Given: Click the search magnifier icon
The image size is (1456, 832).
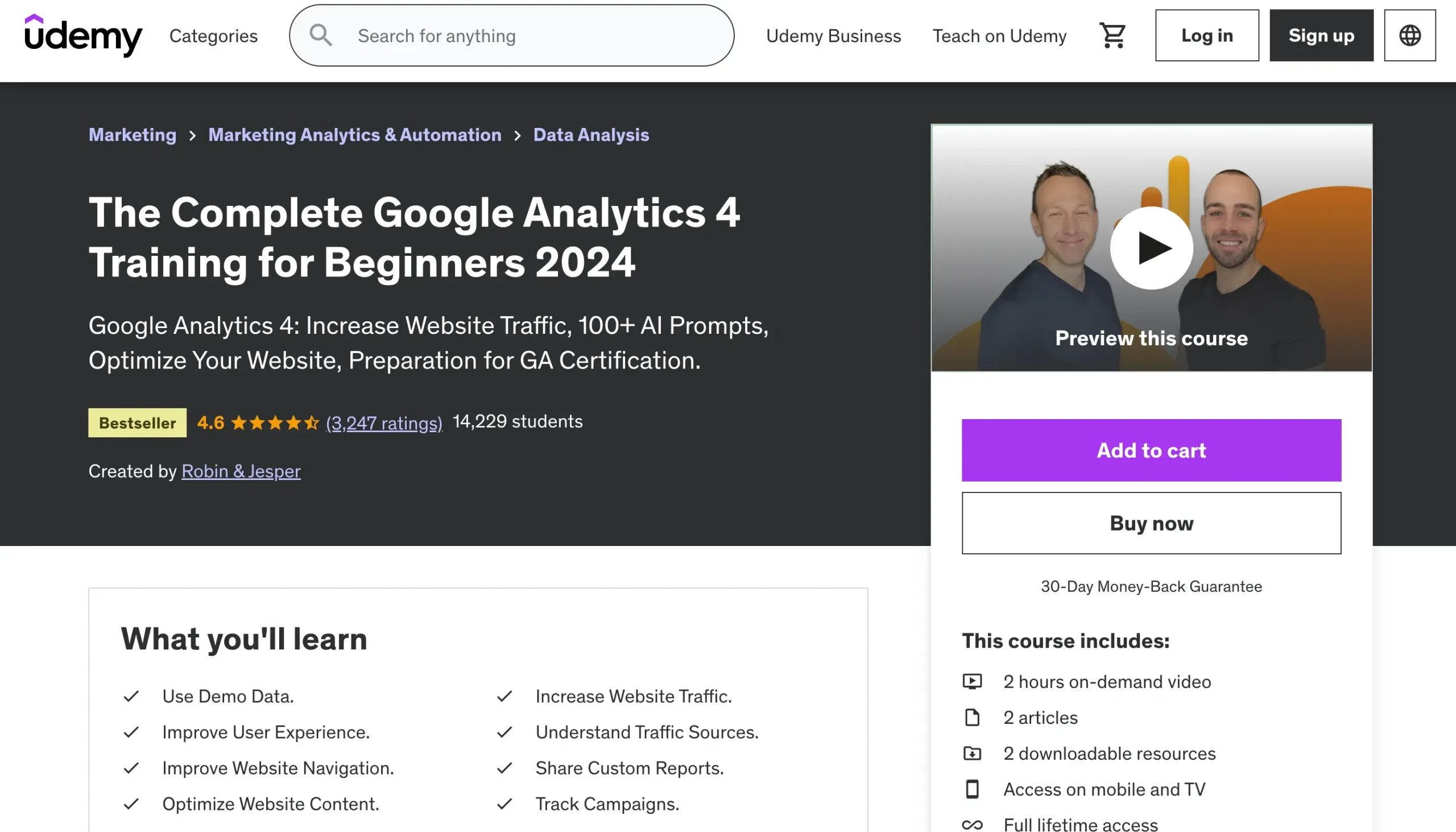Looking at the screenshot, I should coord(321,35).
